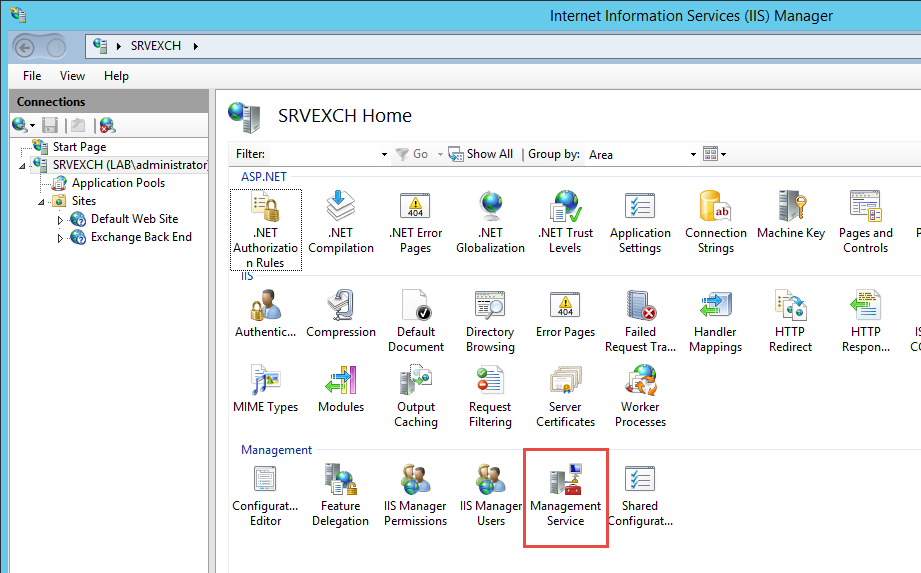Open the Go button dropdown arrow
Screen dimensions: 921x573
pos(440,154)
